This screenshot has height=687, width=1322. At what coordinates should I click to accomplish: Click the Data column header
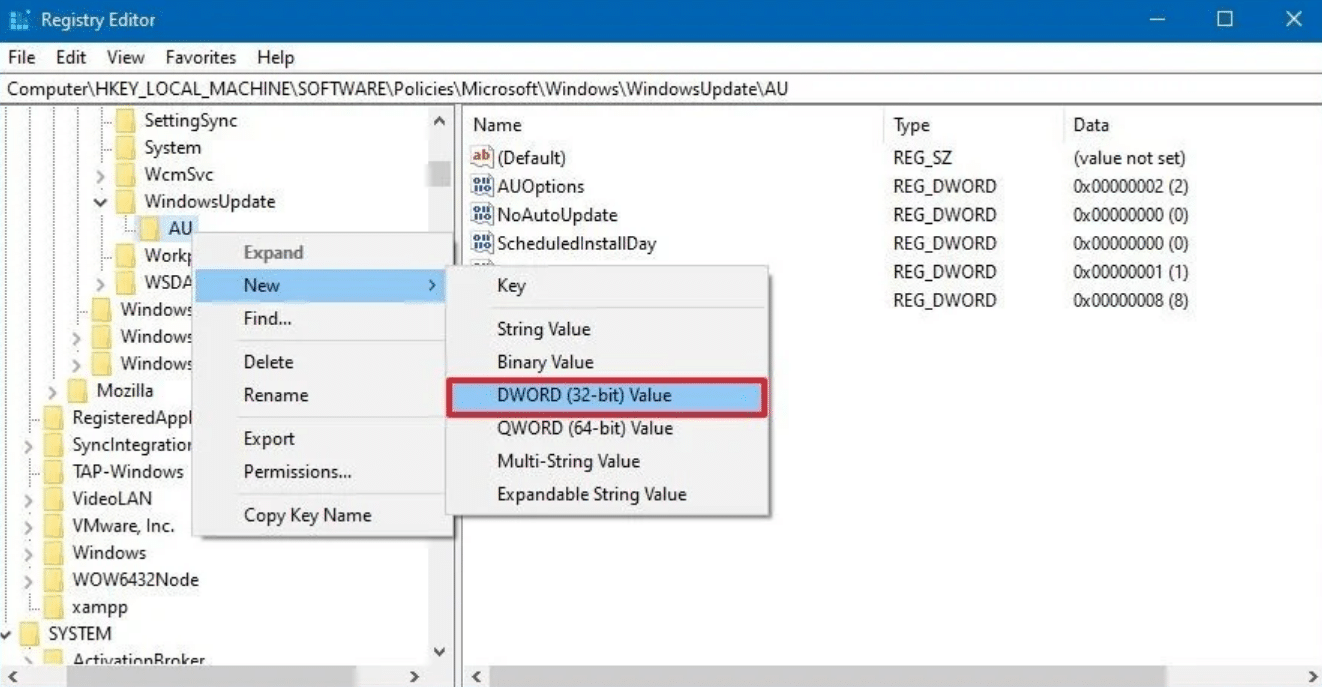1090,125
